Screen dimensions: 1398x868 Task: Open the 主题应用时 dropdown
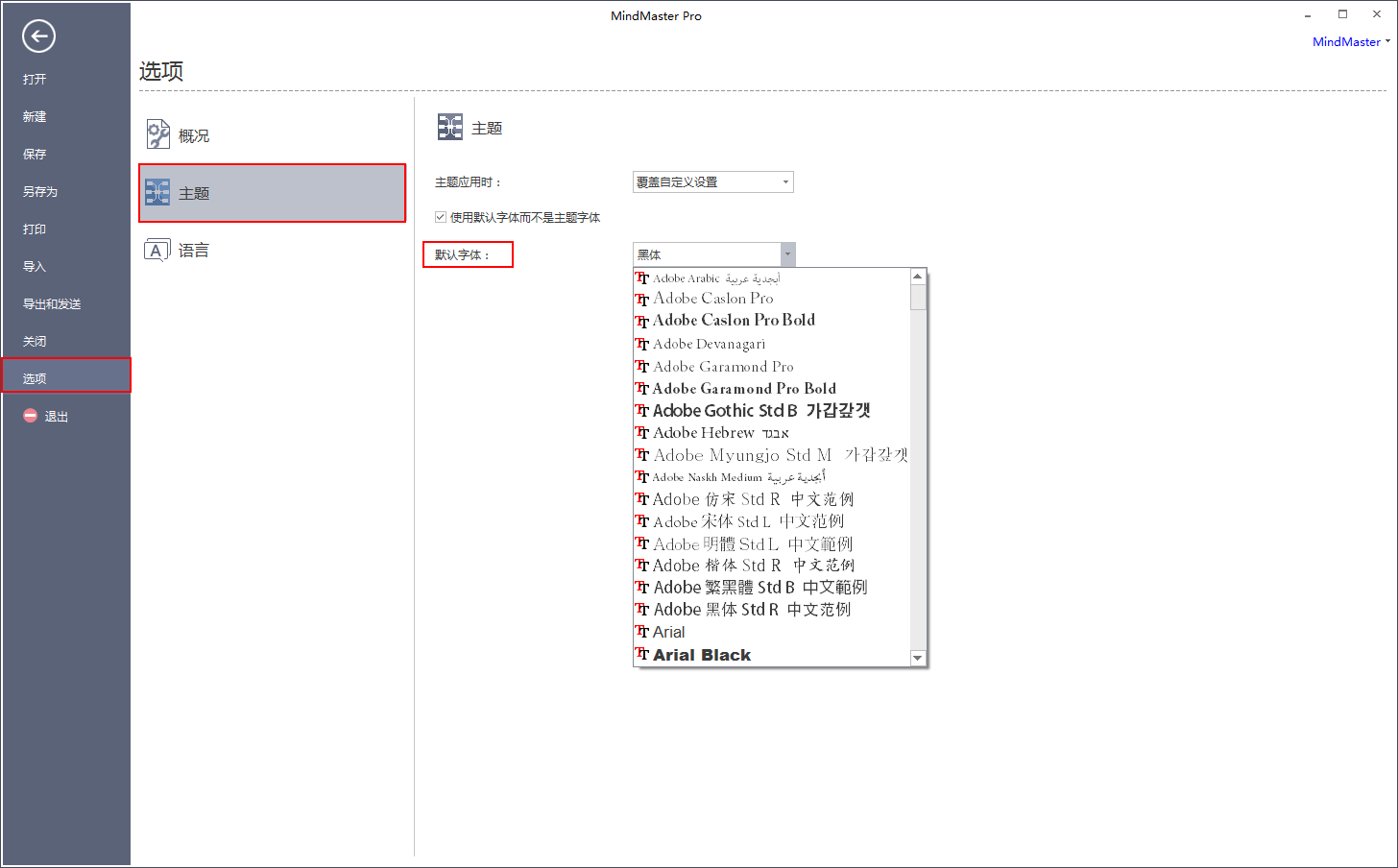tap(713, 181)
